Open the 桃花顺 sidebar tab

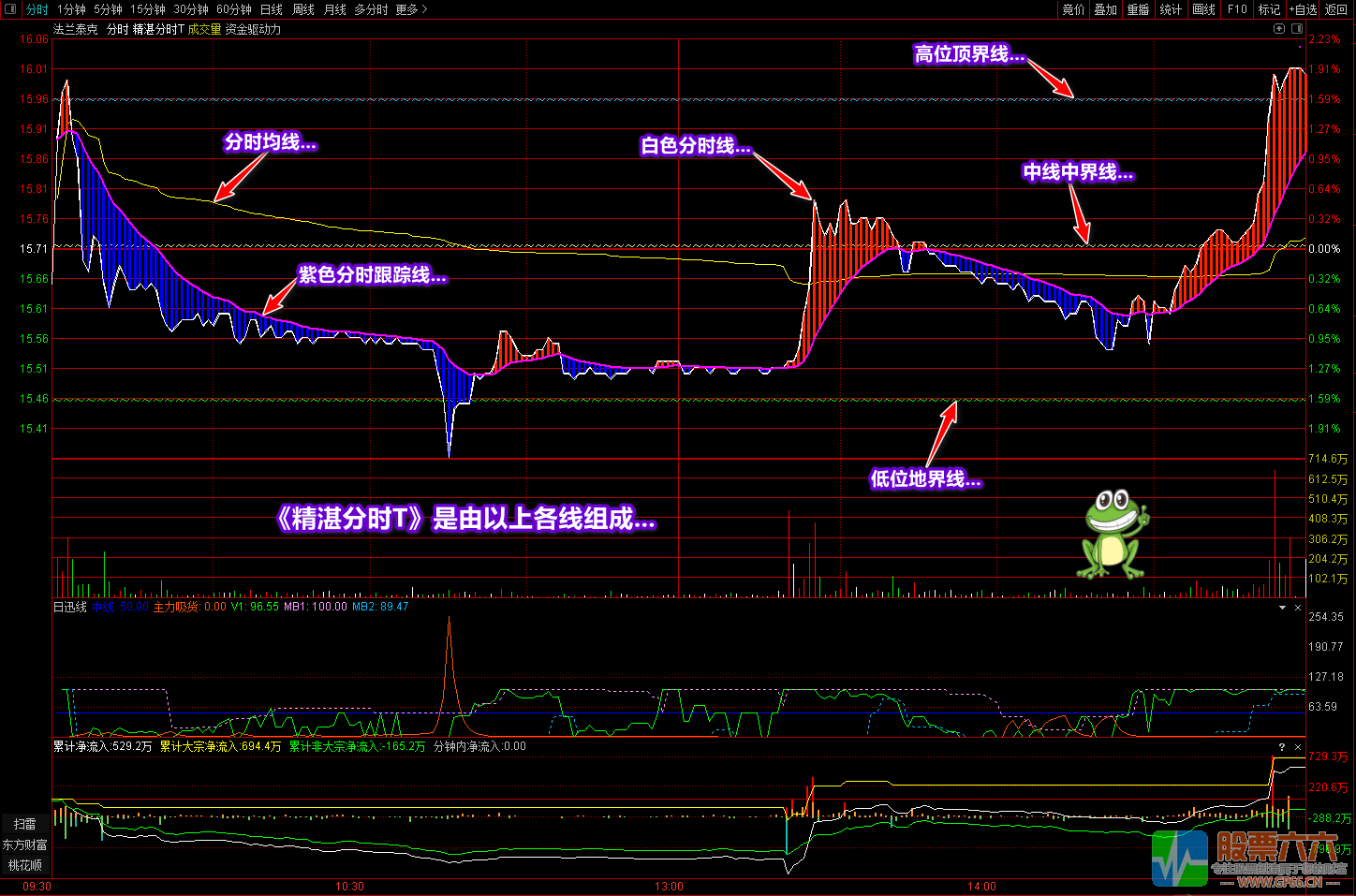(x=25, y=865)
